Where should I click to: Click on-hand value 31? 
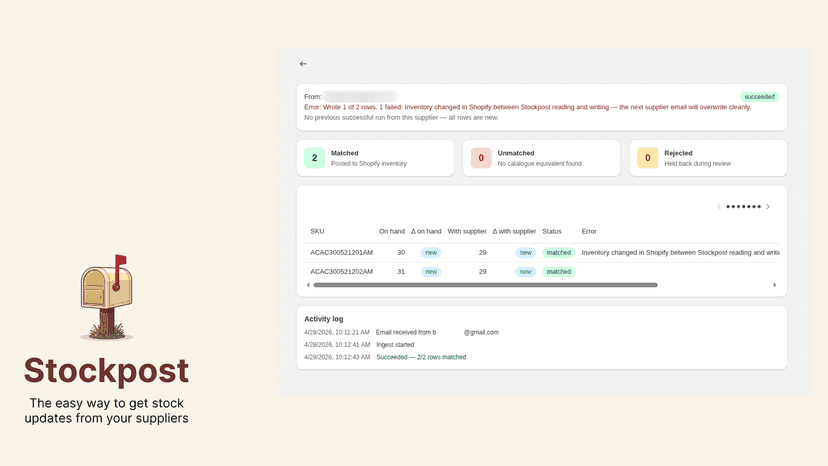pos(401,272)
